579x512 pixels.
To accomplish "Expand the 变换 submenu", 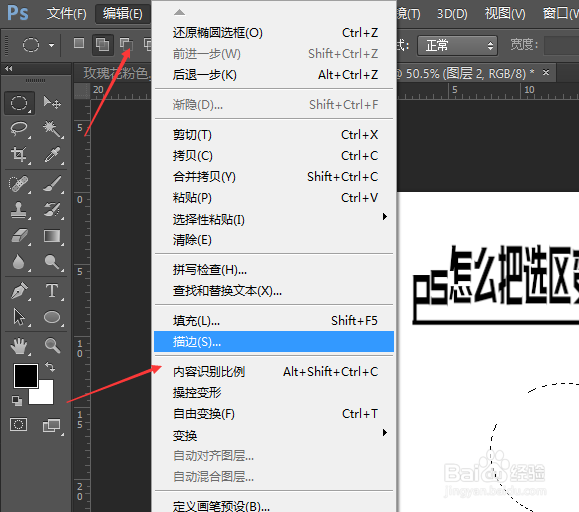I will [x=274, y=435].
